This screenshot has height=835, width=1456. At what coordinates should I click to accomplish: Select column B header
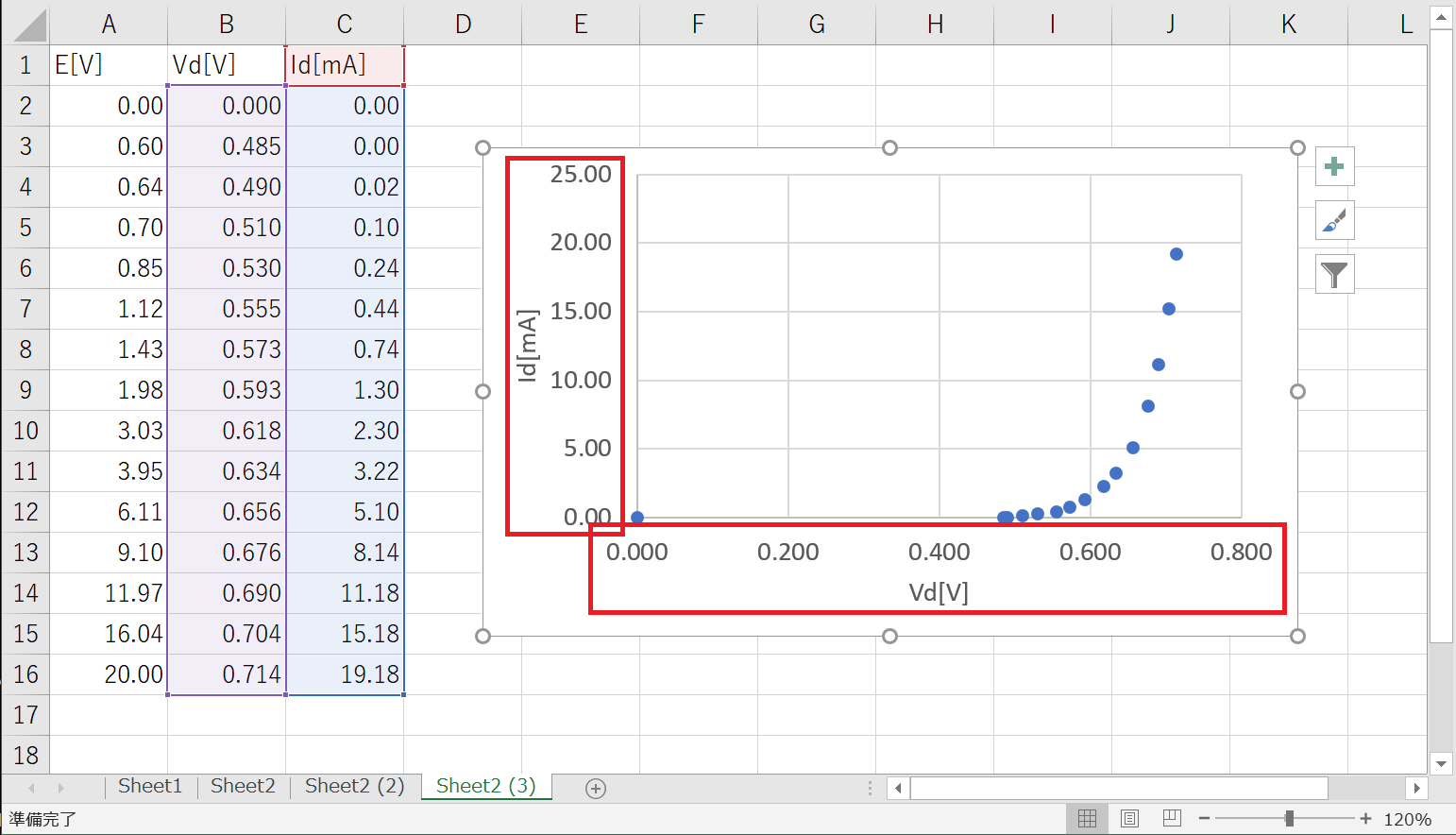tap(227, 26)
